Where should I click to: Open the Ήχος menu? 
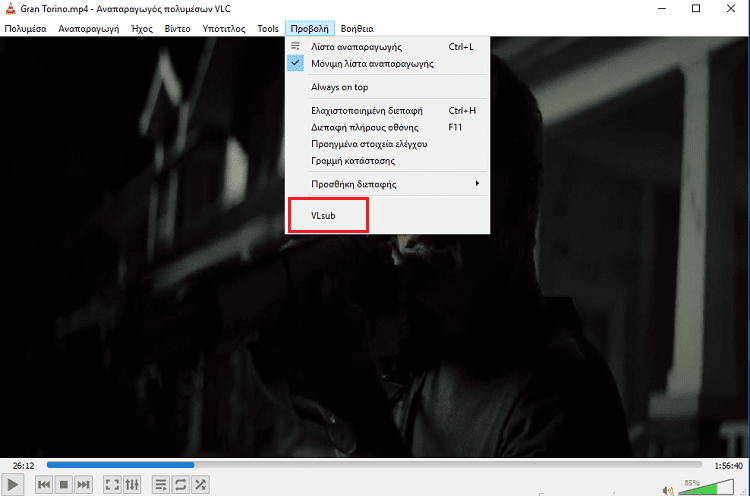click(x=142, y=29)
